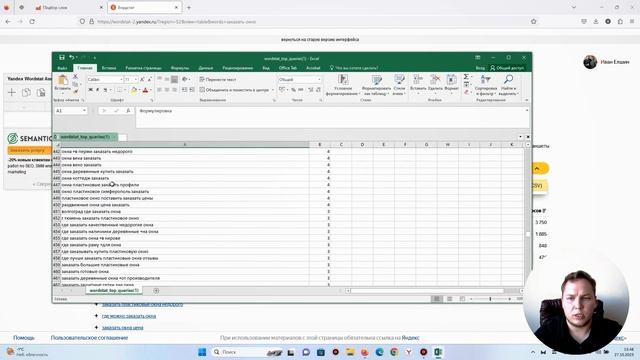Switch to the Разметка страницы tab
This screenshot has width=640, height=360.
coord(143,68)
